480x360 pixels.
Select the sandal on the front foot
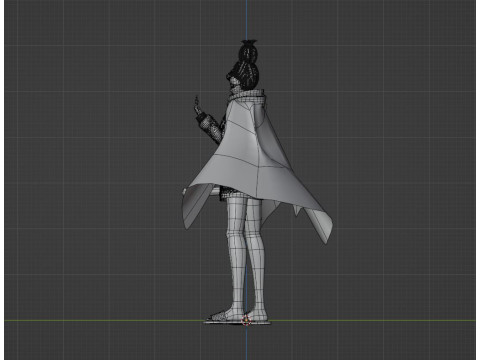pos(223,317)
